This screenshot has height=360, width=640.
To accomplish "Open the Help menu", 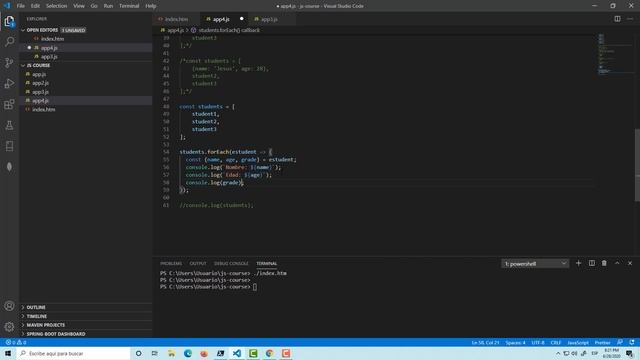I will point(151,6).
